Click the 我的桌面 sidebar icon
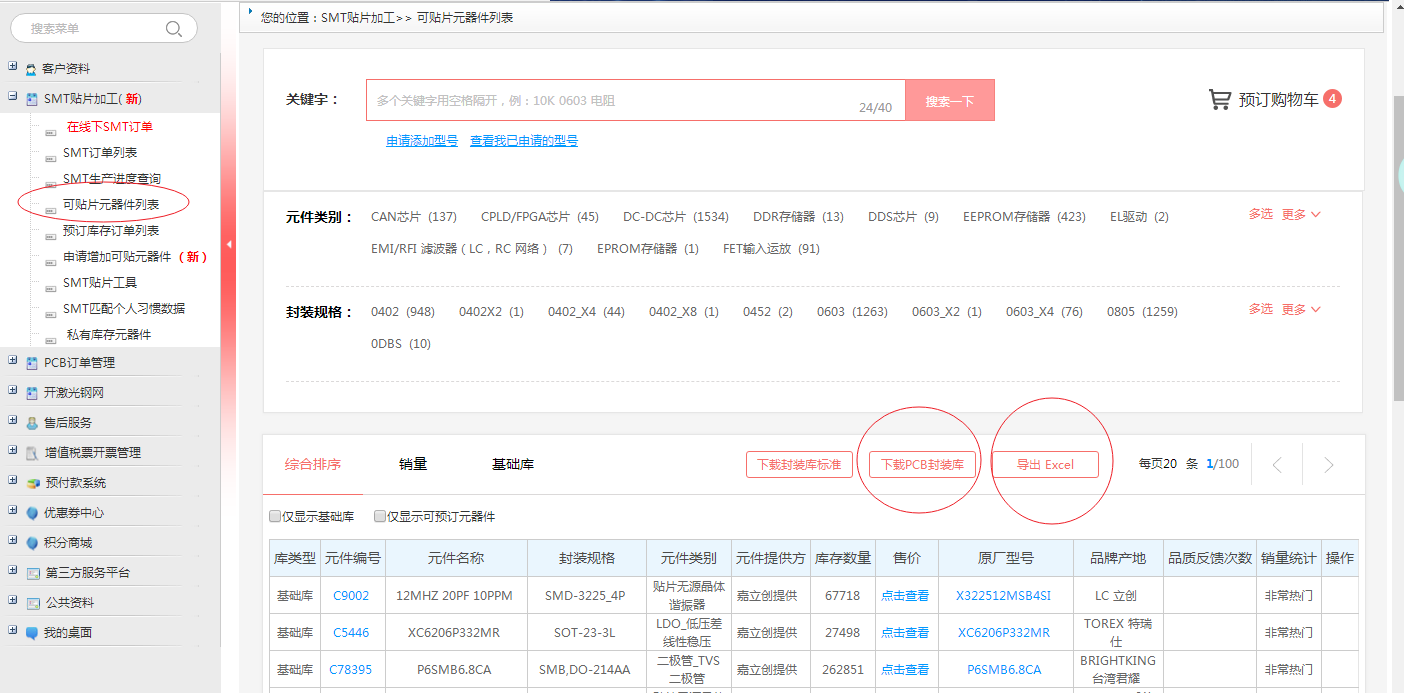The width and height of the screenshot is (1404, 693). 32,633
